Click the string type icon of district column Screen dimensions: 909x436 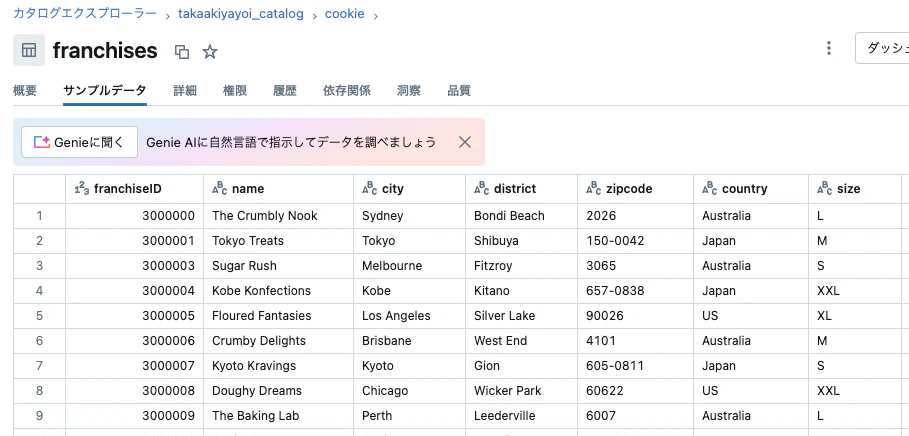481,189
